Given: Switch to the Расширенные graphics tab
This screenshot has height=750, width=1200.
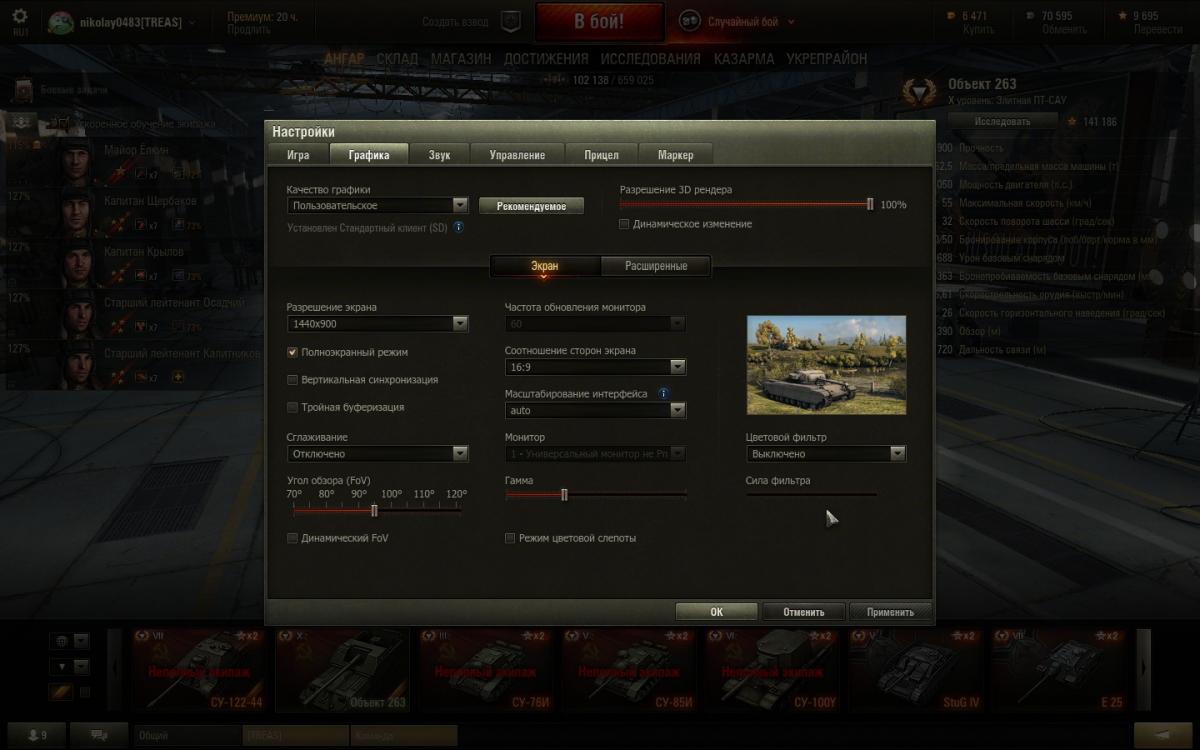Looking at the screenshot, I should [656, 266].
